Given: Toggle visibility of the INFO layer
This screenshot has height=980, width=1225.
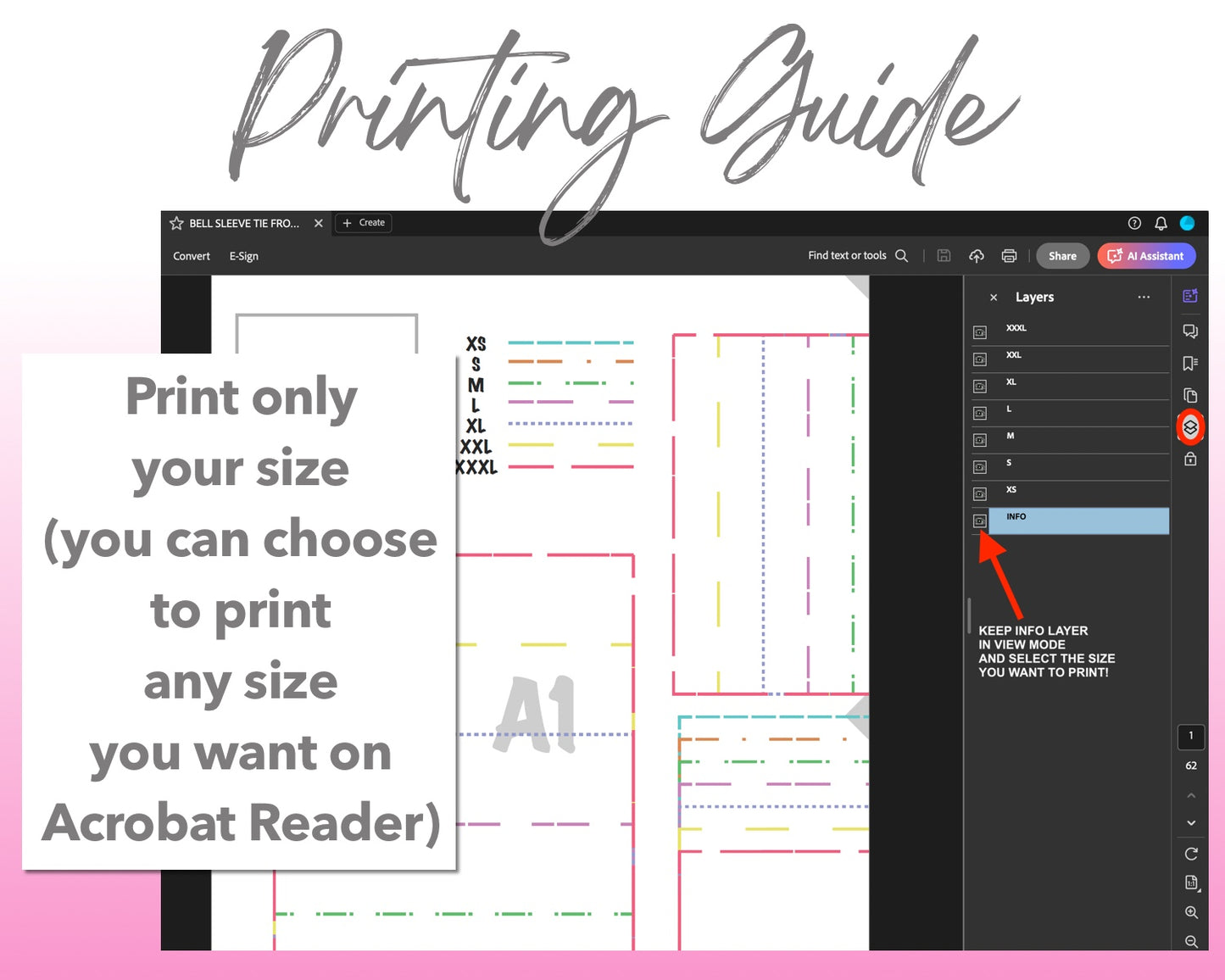Looking at the screenshot, I should 980,521.
